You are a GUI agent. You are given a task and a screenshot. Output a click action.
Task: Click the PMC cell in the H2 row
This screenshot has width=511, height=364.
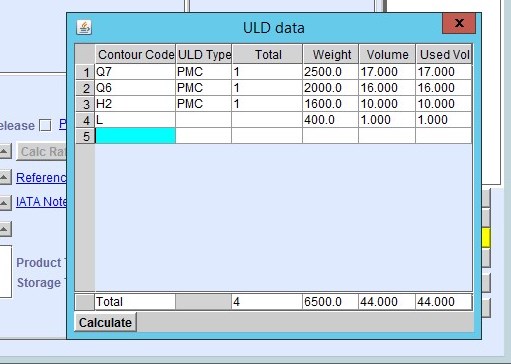coord(204,104)
